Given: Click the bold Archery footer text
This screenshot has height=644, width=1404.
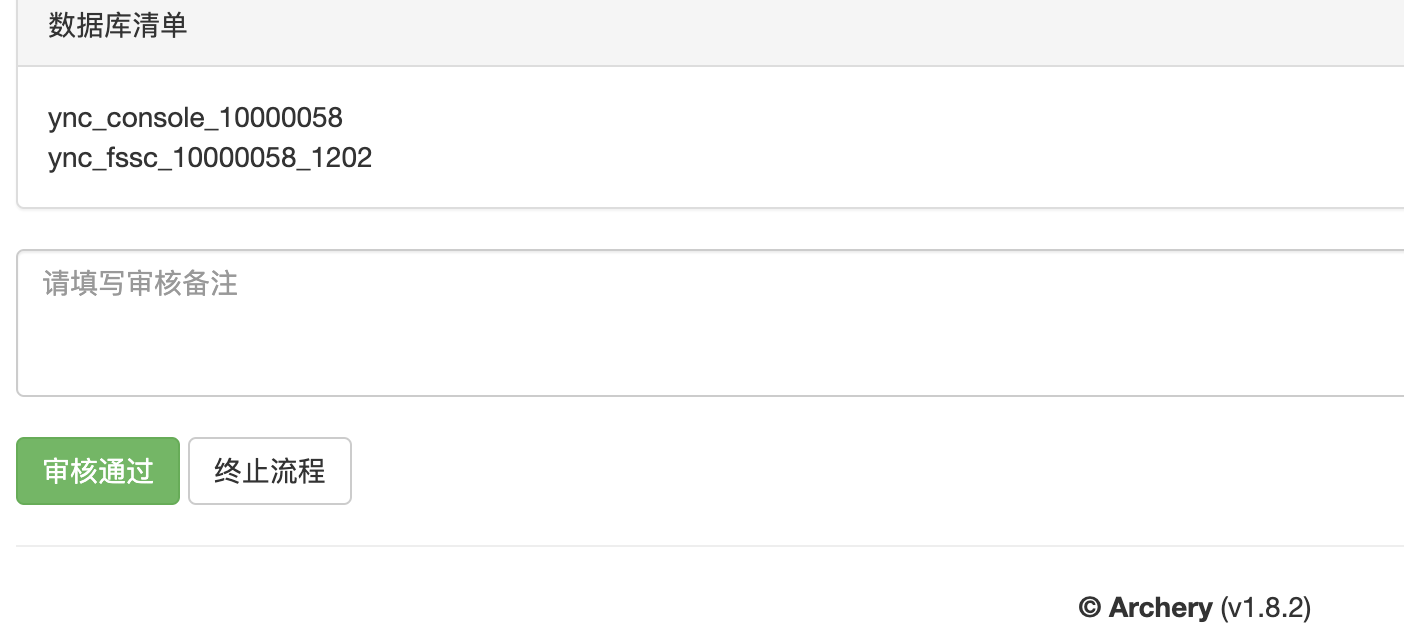Looking at the screenshot, I should (x=1160, y=607).
